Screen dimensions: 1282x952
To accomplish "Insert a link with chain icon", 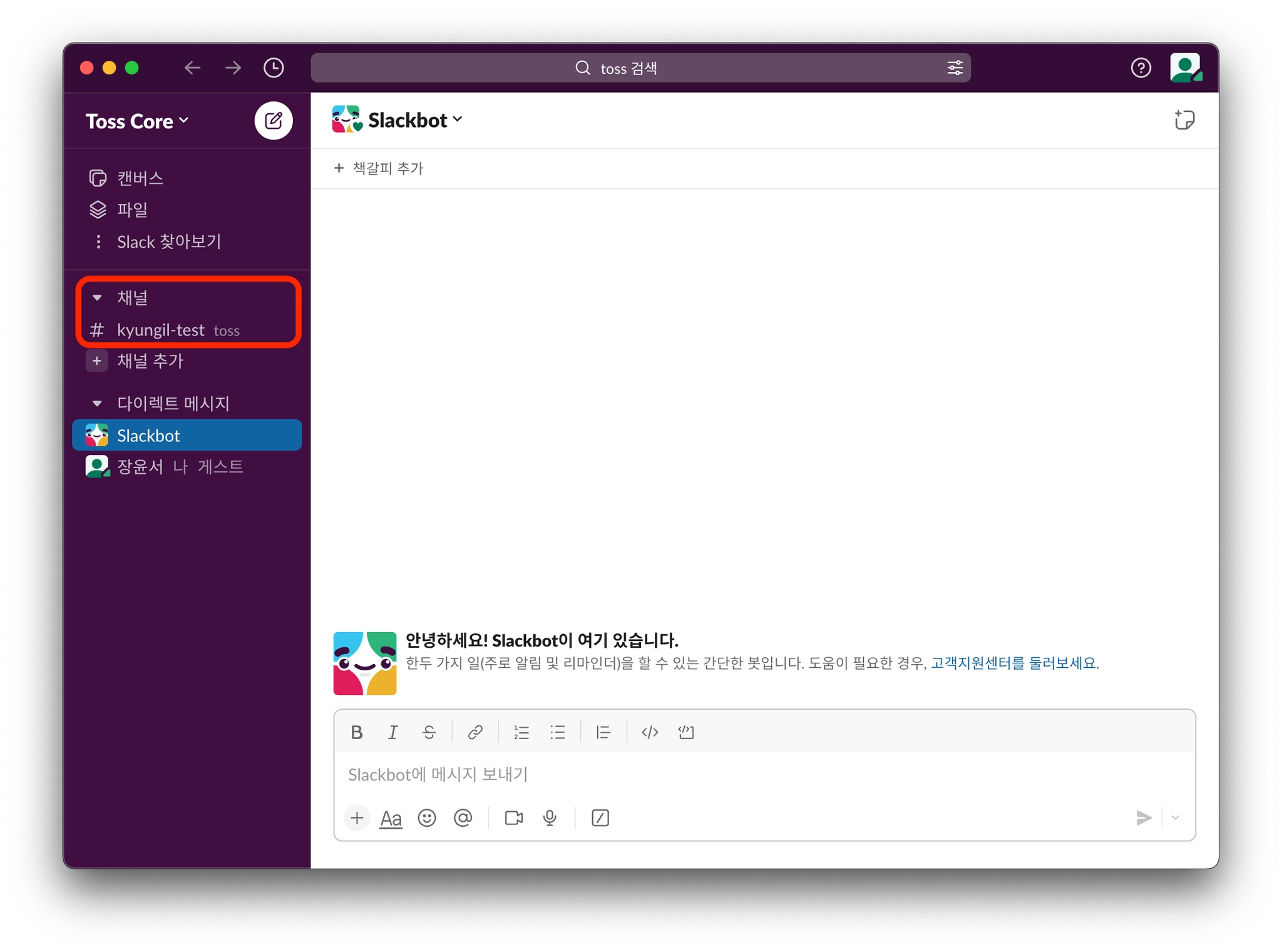I will pos(475,732).
